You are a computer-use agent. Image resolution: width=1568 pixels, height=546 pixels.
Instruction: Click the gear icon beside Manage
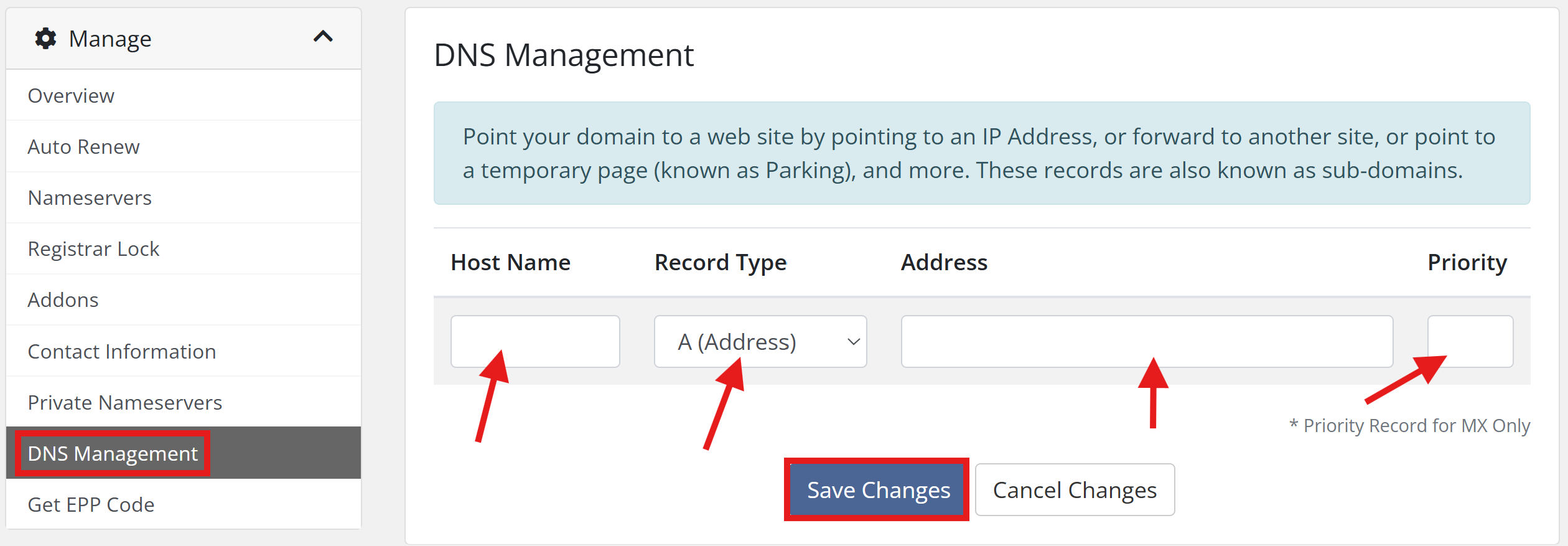(x=45, y=39)
